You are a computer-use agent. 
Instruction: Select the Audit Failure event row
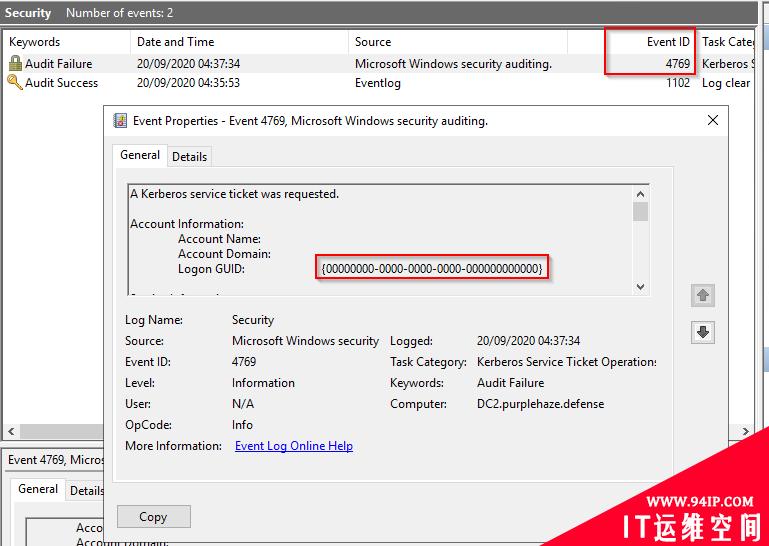379,63
